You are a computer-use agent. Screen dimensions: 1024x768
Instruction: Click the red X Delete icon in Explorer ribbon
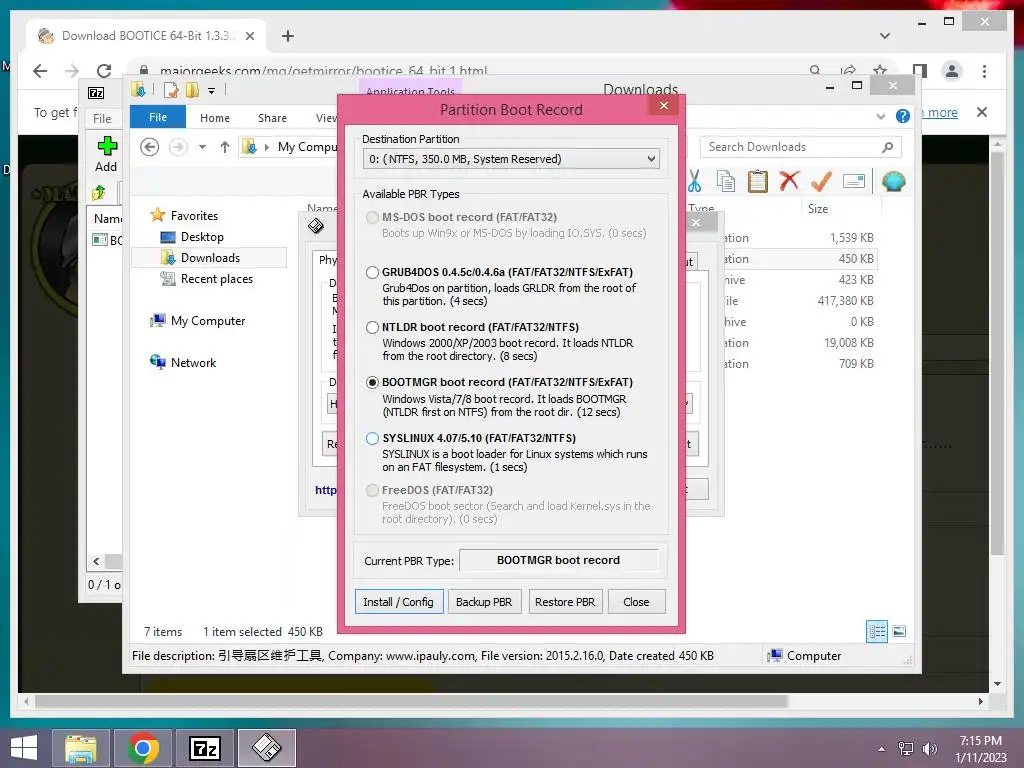pos(789,180)
